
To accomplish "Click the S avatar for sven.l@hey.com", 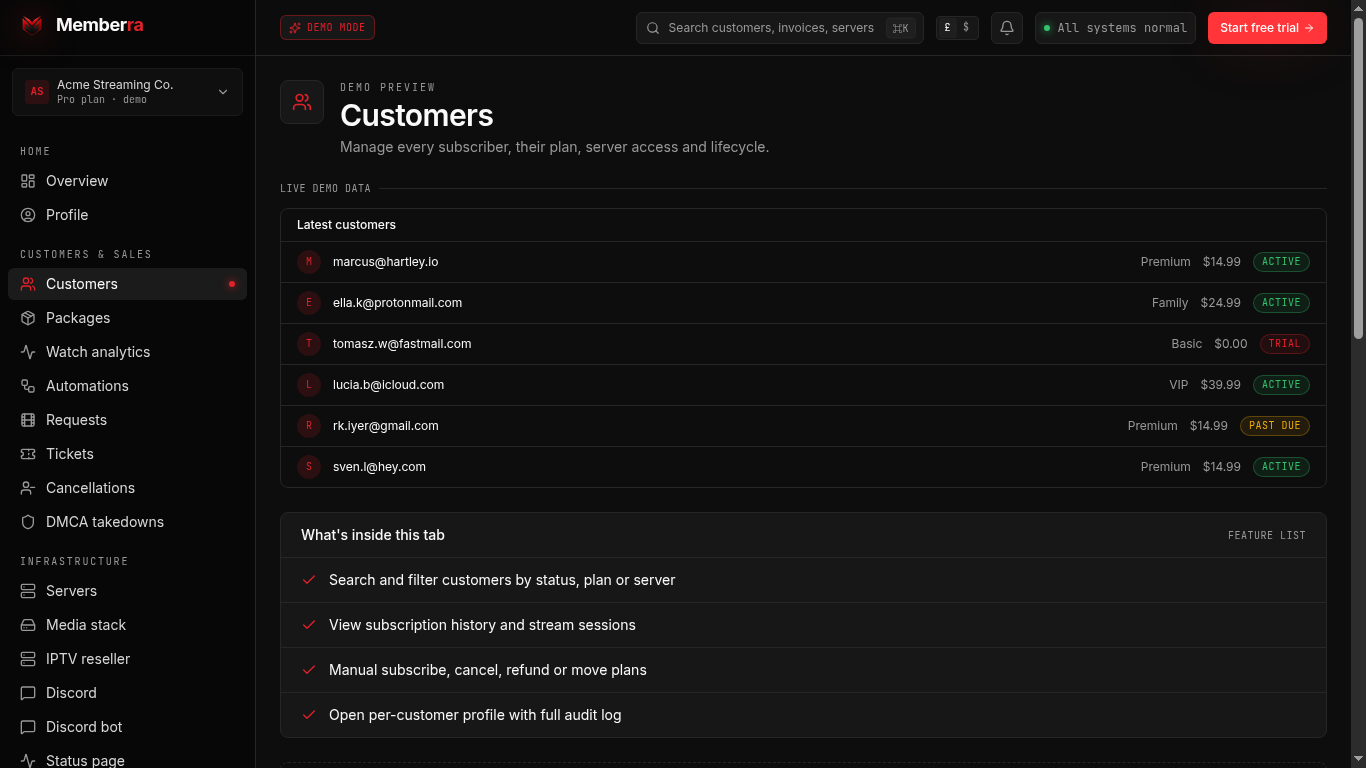I will pos(309,467).
